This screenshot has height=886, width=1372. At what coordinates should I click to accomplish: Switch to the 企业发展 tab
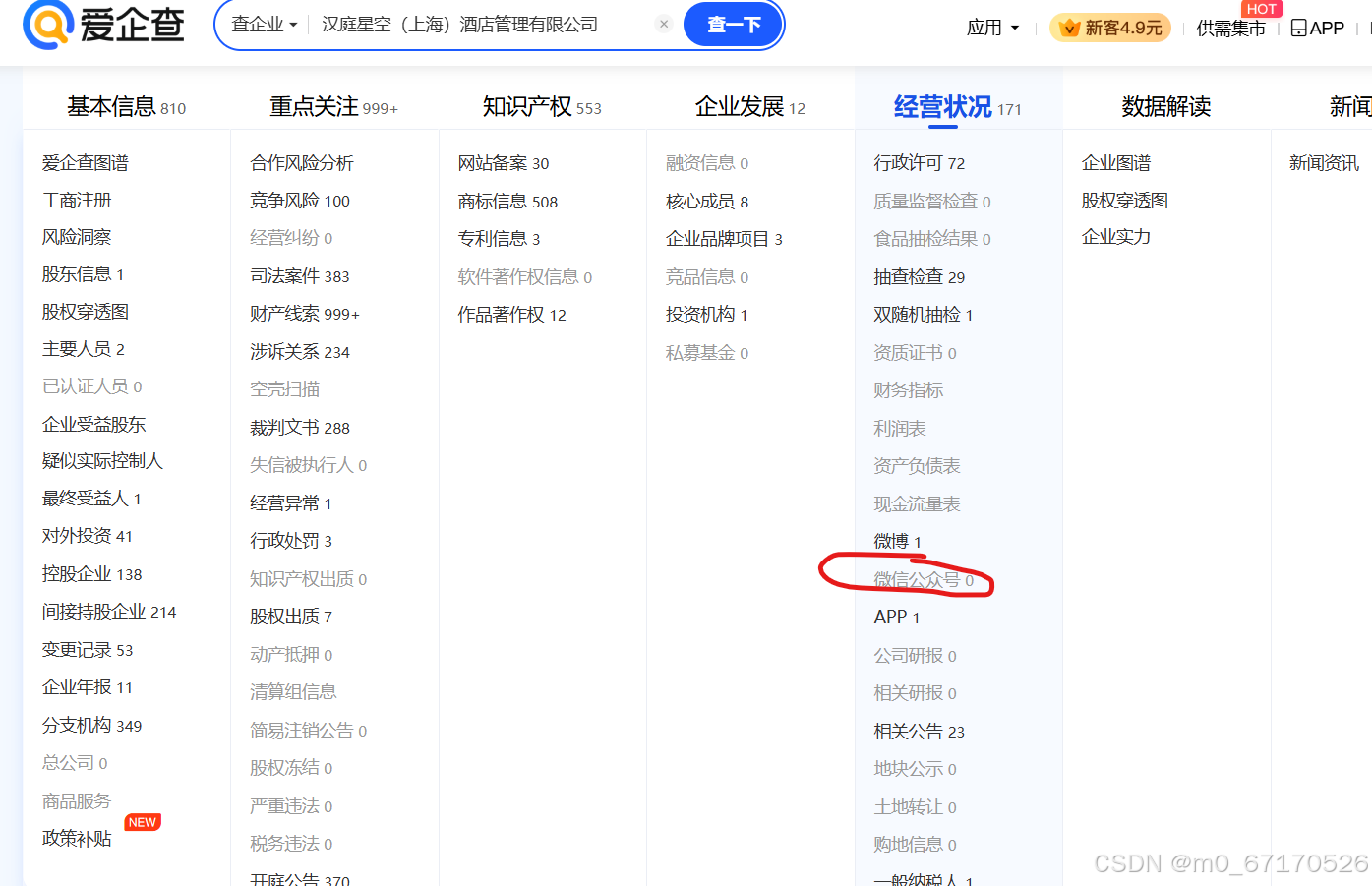[x=749, y=106]
